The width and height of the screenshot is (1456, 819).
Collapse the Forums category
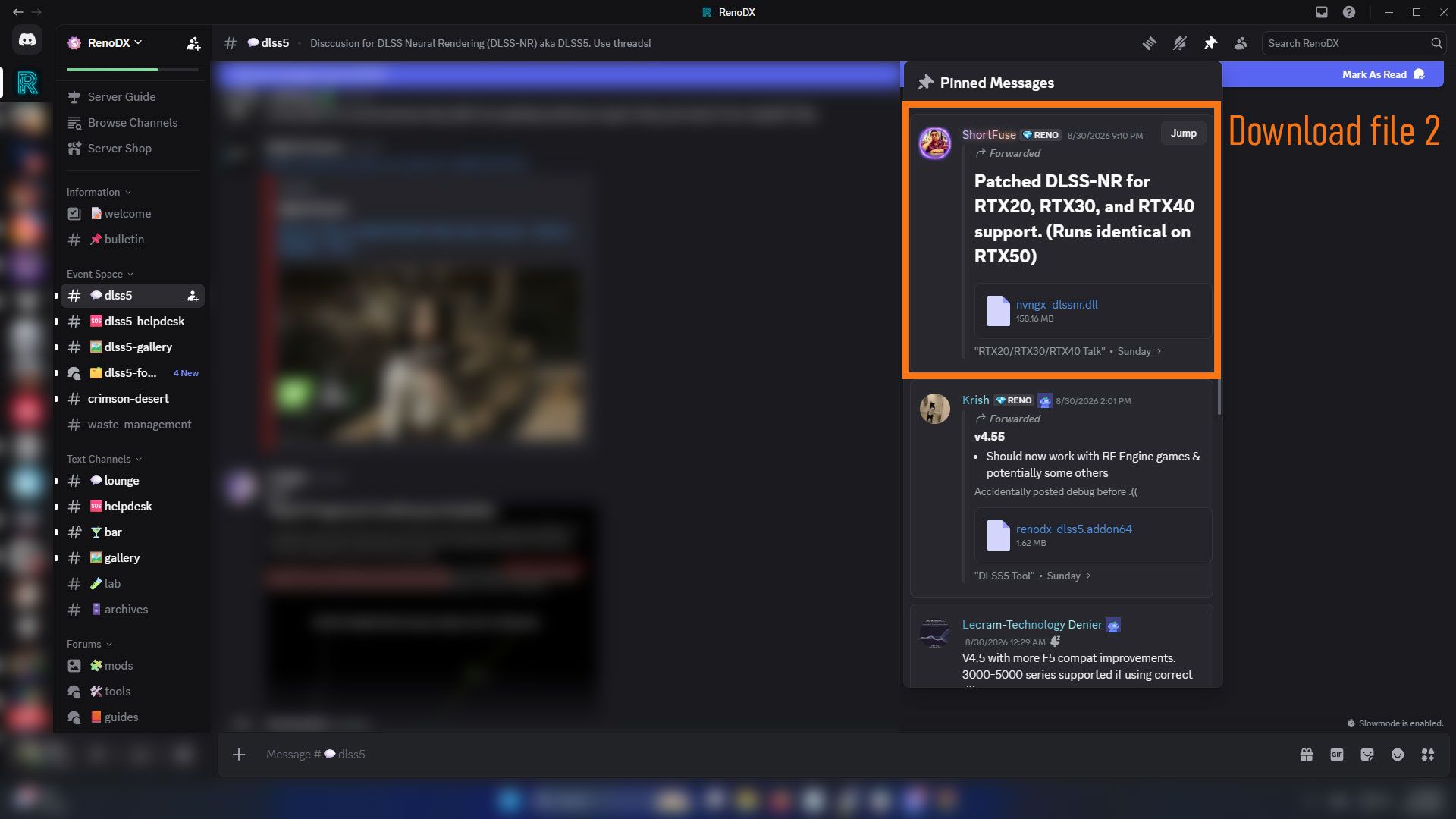pos(89,644)
